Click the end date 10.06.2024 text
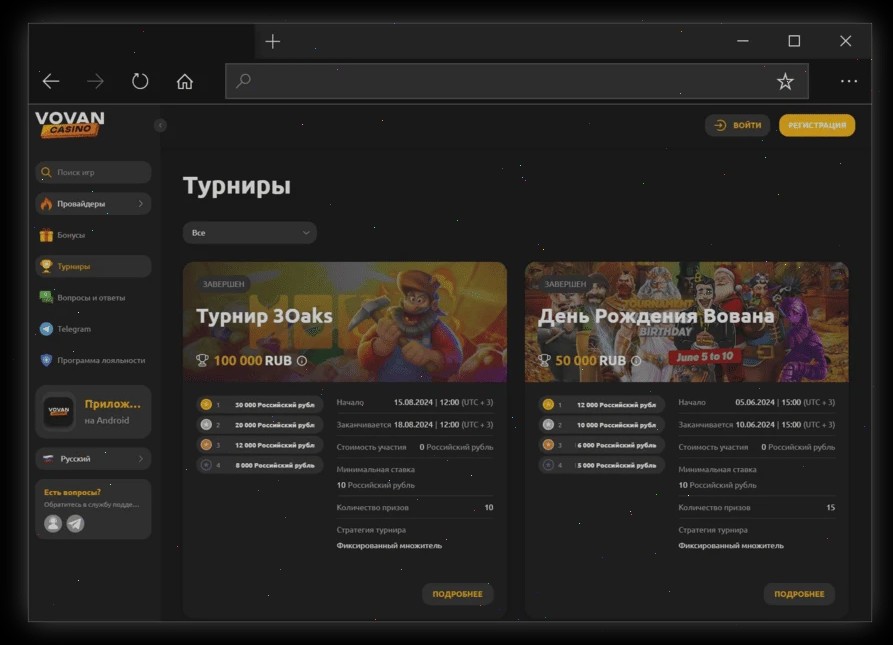The image size is (893, 645). coord(755,425)
